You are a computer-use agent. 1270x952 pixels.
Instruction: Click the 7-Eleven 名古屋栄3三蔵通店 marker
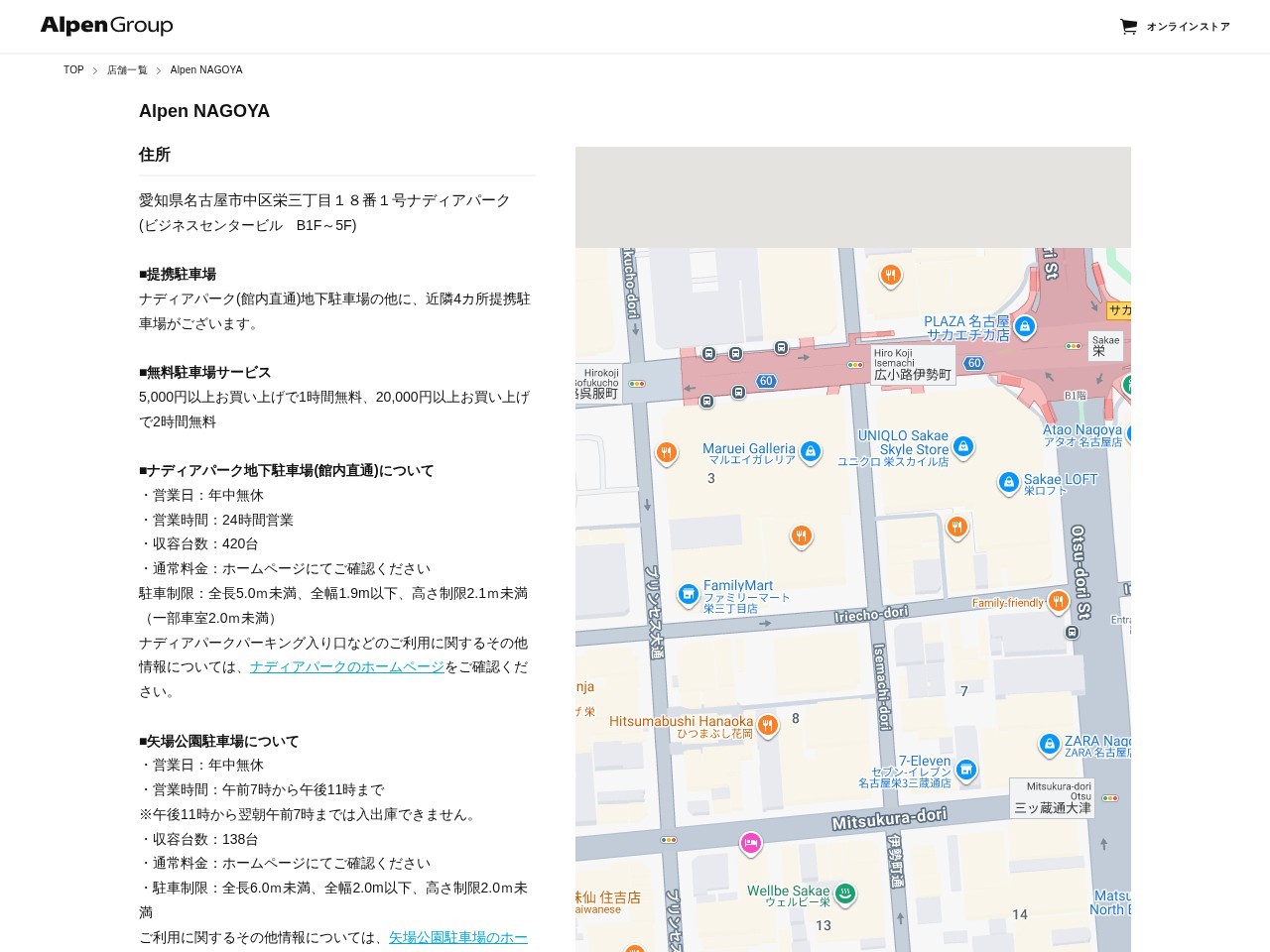click(x=965, y=771)
